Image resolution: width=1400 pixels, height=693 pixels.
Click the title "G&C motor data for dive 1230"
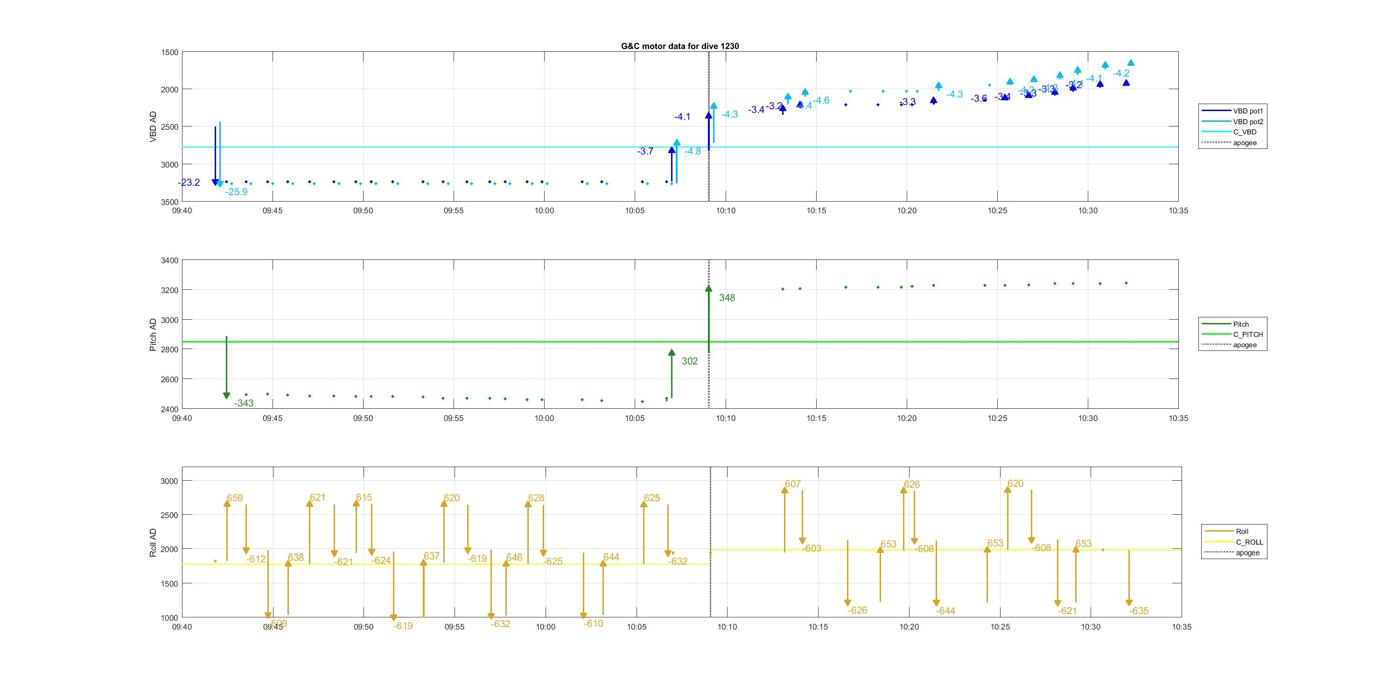pos(680,46)
